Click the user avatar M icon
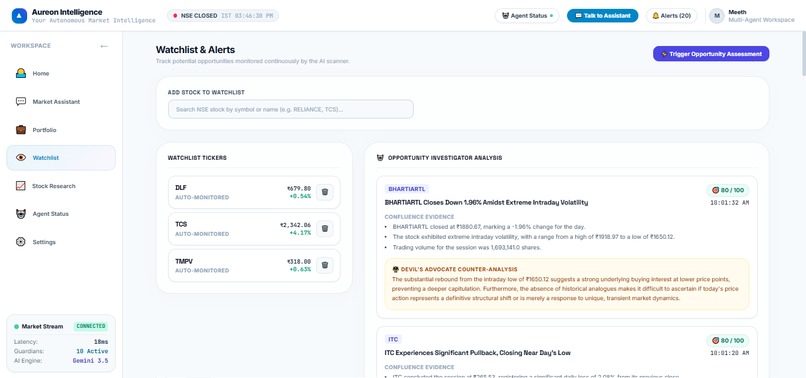 717,16
